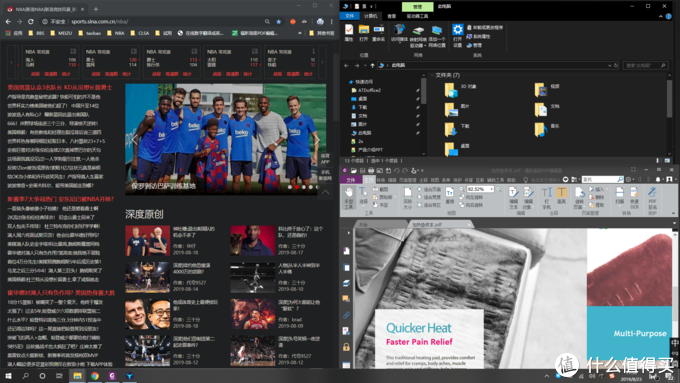Click Properties (属性) icon in Explorer ribbon
This screenshot has height=383, width=680.
(349, 33)
